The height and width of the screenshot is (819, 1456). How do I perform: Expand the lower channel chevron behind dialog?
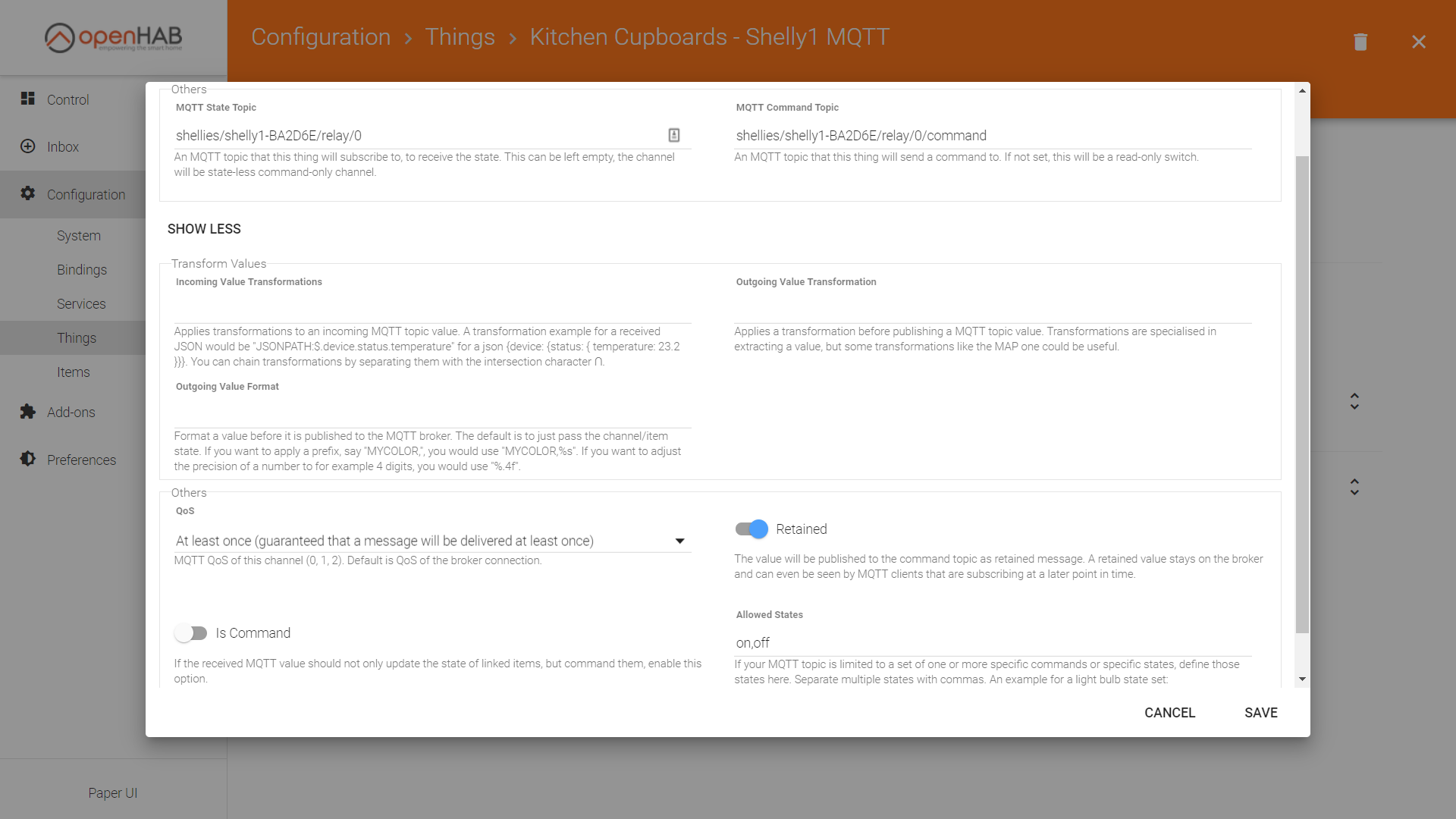point(1354,487)
